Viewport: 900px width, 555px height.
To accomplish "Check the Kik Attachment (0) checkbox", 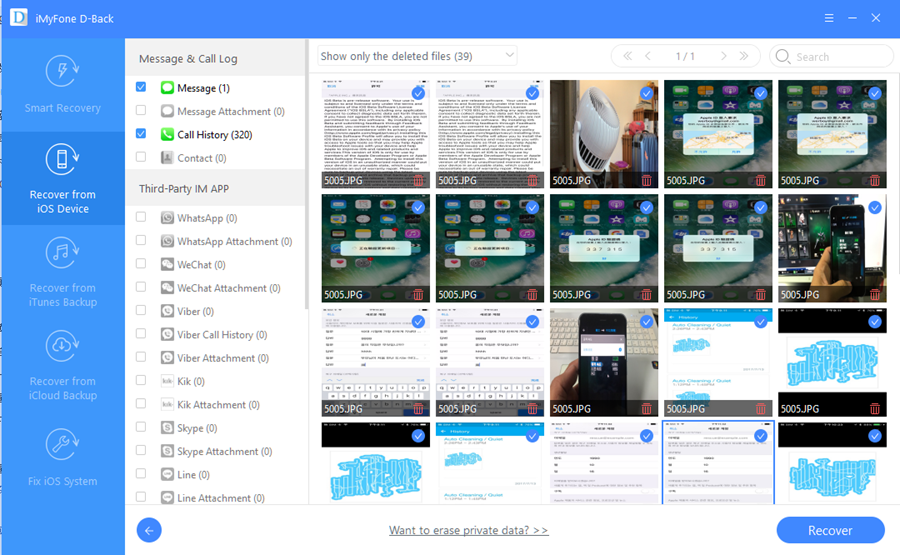I will (141, 403).
